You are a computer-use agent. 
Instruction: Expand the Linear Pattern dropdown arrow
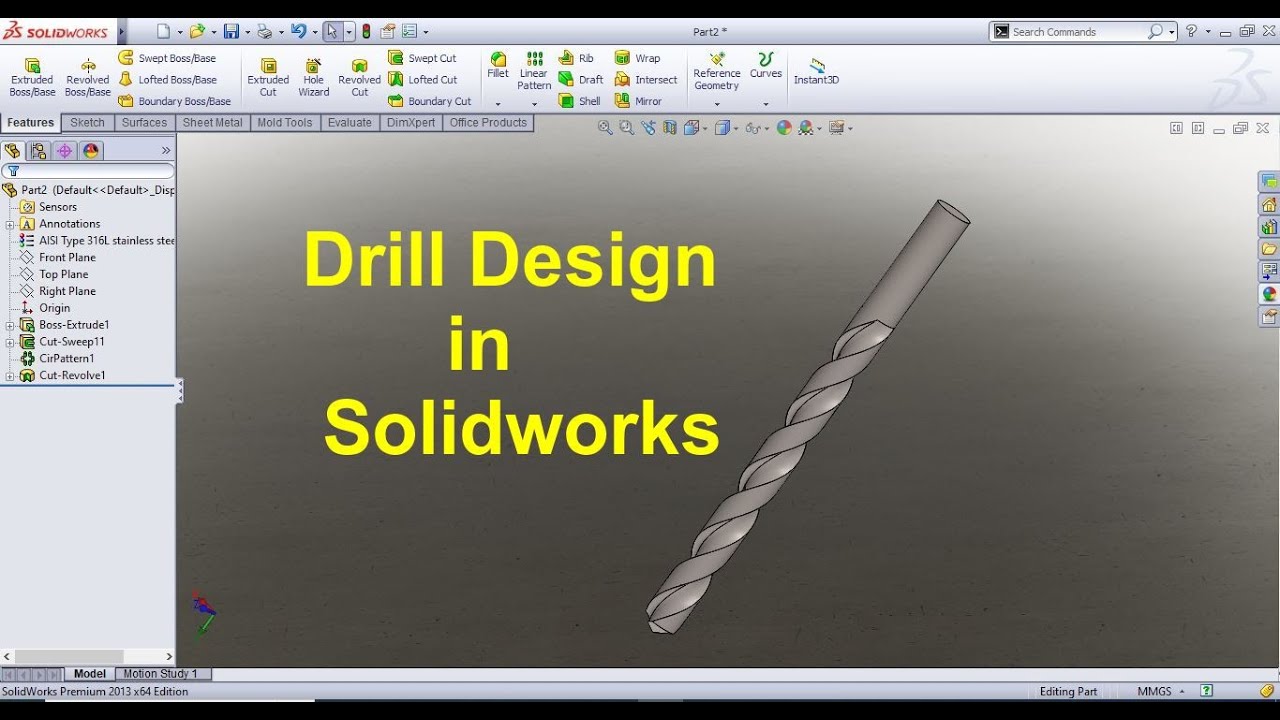534,104
